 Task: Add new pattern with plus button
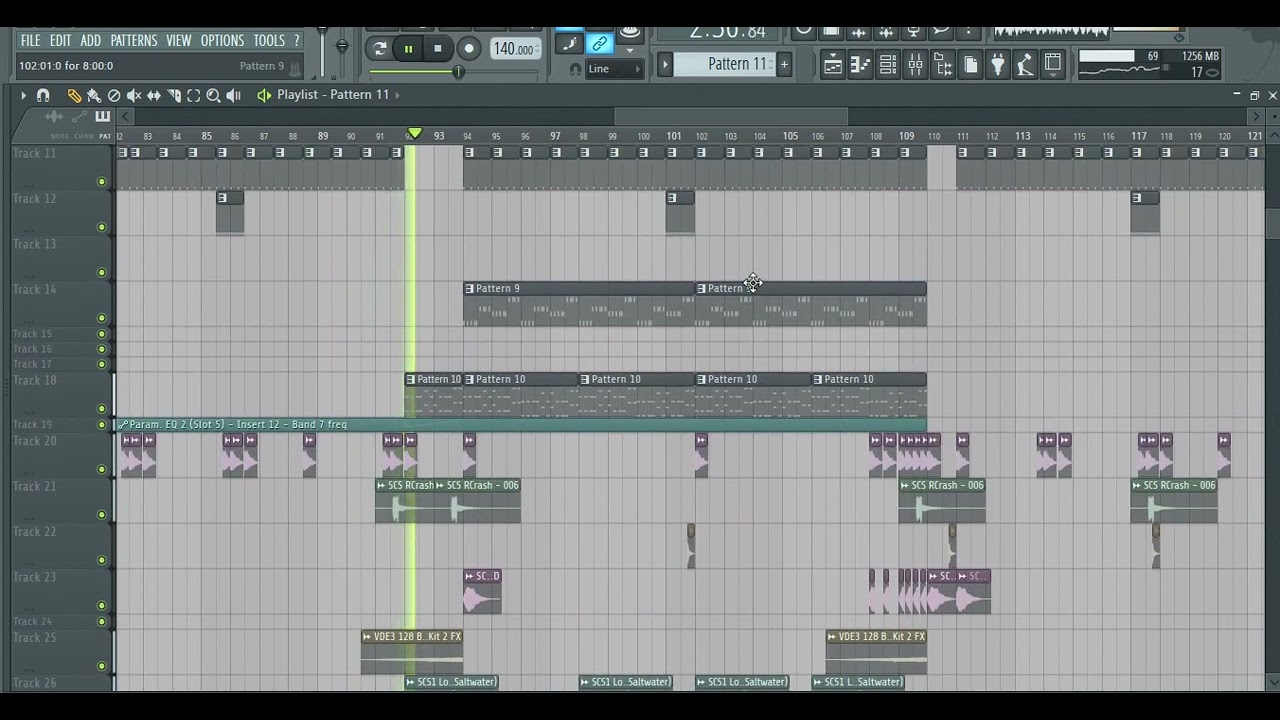point(784,65)
